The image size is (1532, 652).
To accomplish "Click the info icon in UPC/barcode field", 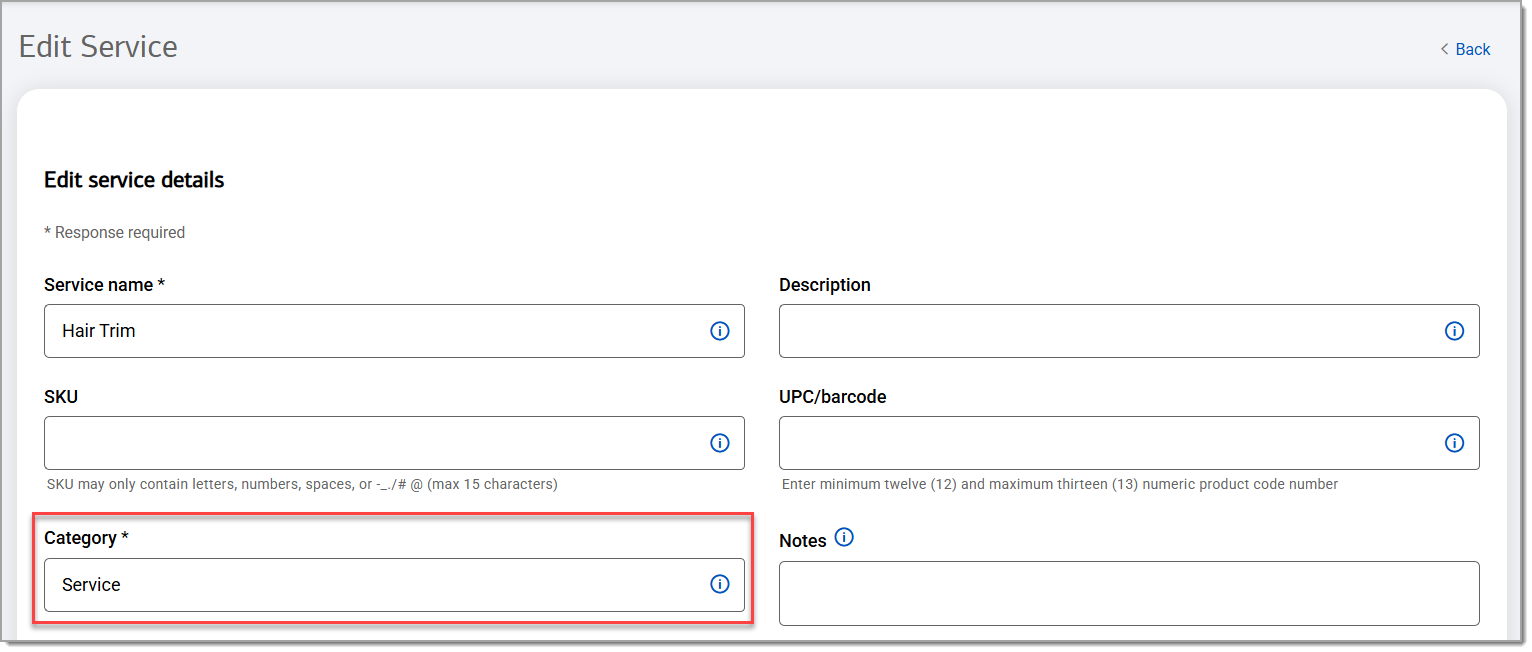I will (1454, 443).
